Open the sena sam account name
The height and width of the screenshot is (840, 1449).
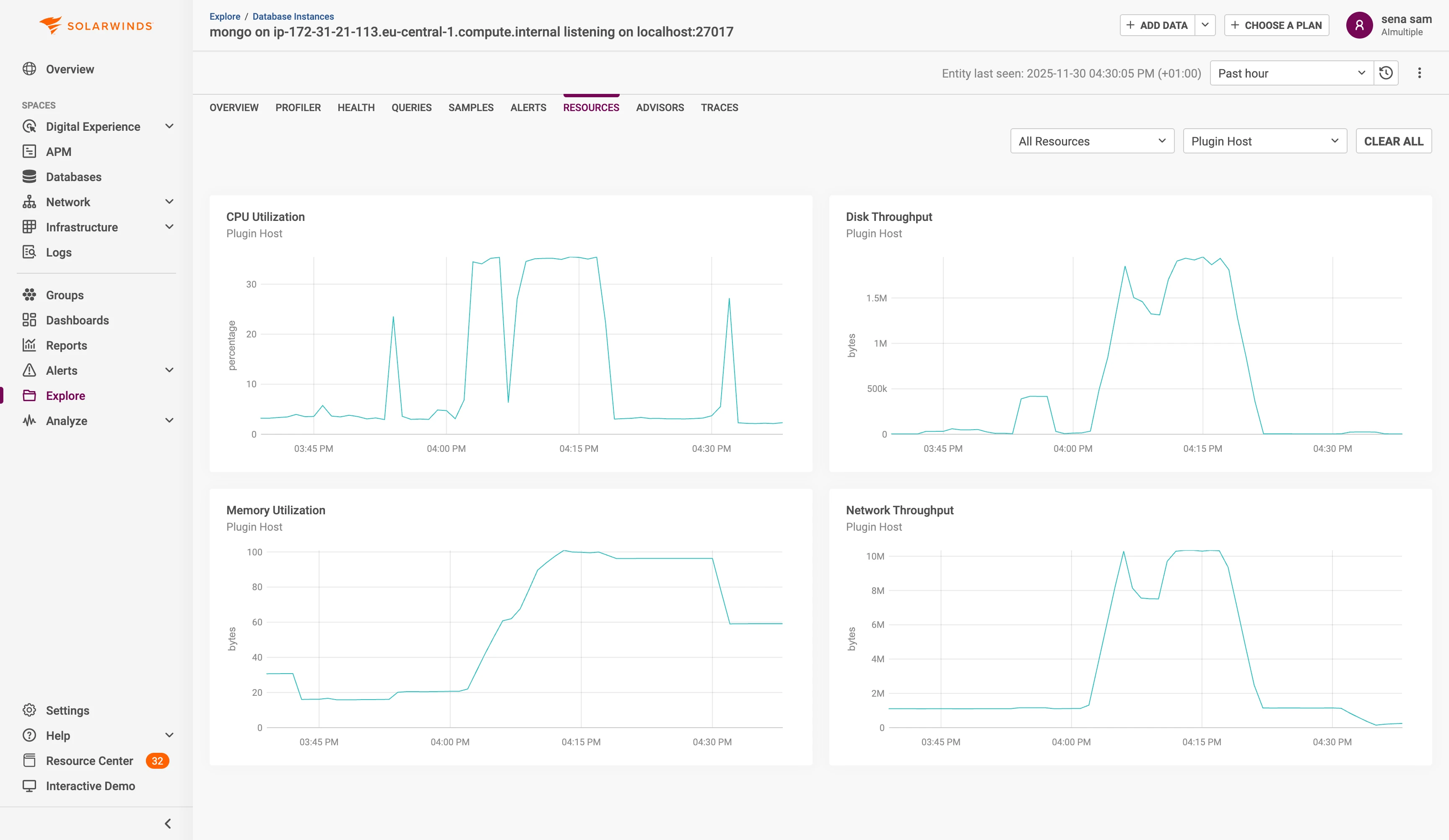1407,19
